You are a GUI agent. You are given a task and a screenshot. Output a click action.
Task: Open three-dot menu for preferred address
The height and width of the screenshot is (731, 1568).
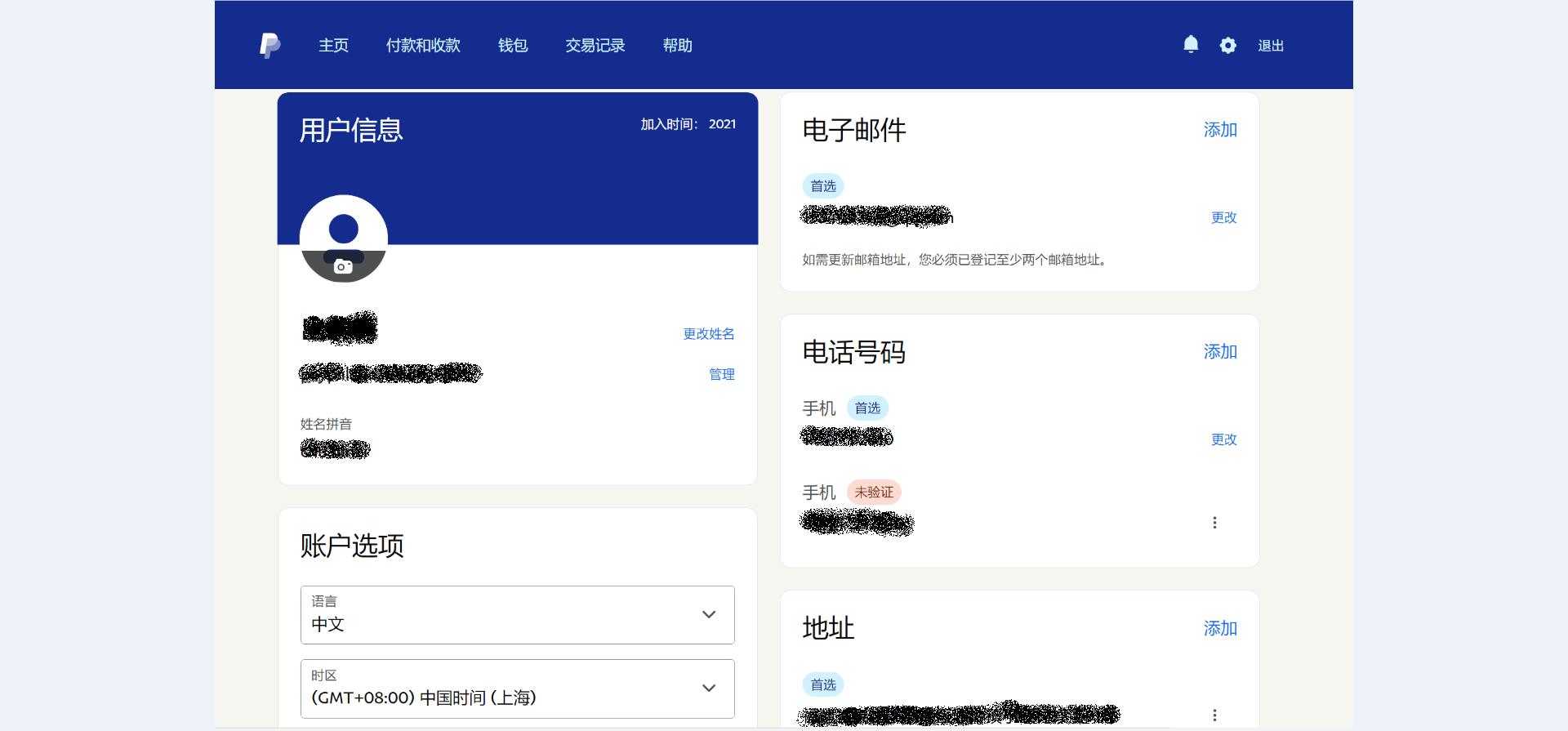pyautogui.click(x=1214, y=715)
